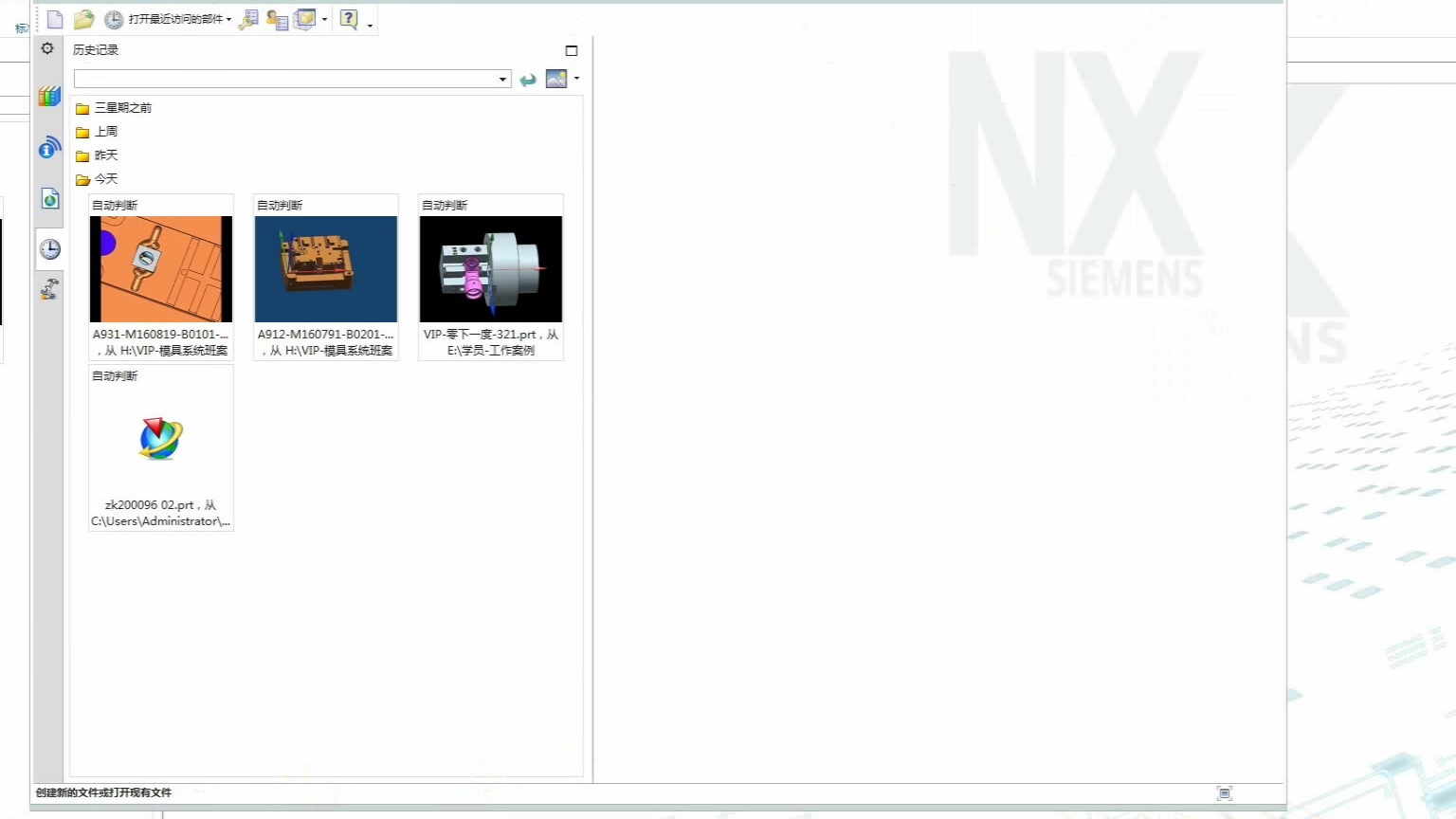The image size is (1456, 819).
Task: Click status text 创建新的文件或打开现有文件
Action: [x=104, y=792]
